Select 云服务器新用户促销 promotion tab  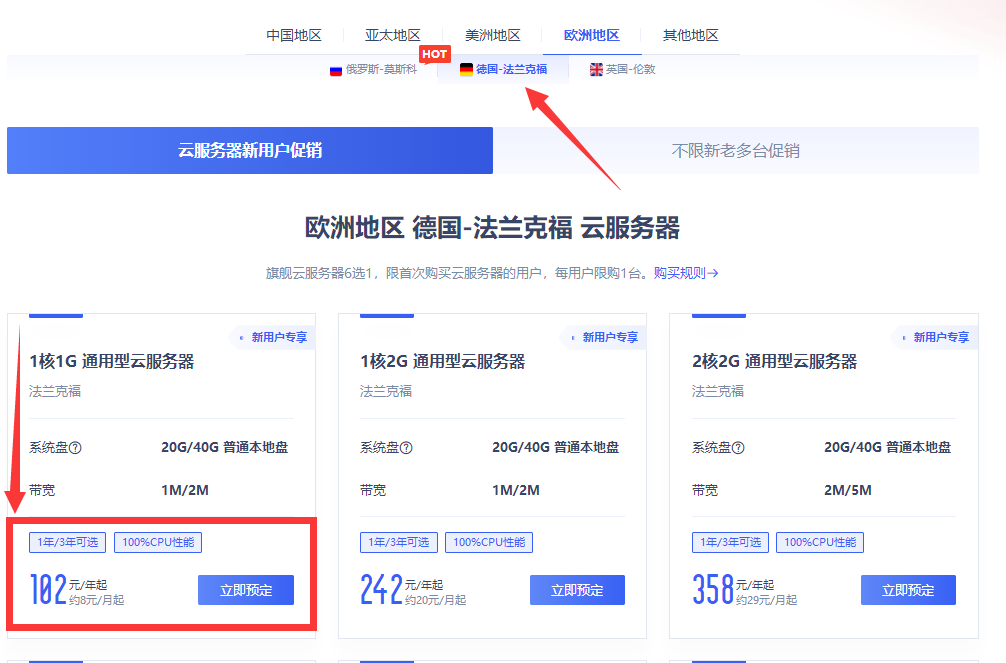[250, 151]
